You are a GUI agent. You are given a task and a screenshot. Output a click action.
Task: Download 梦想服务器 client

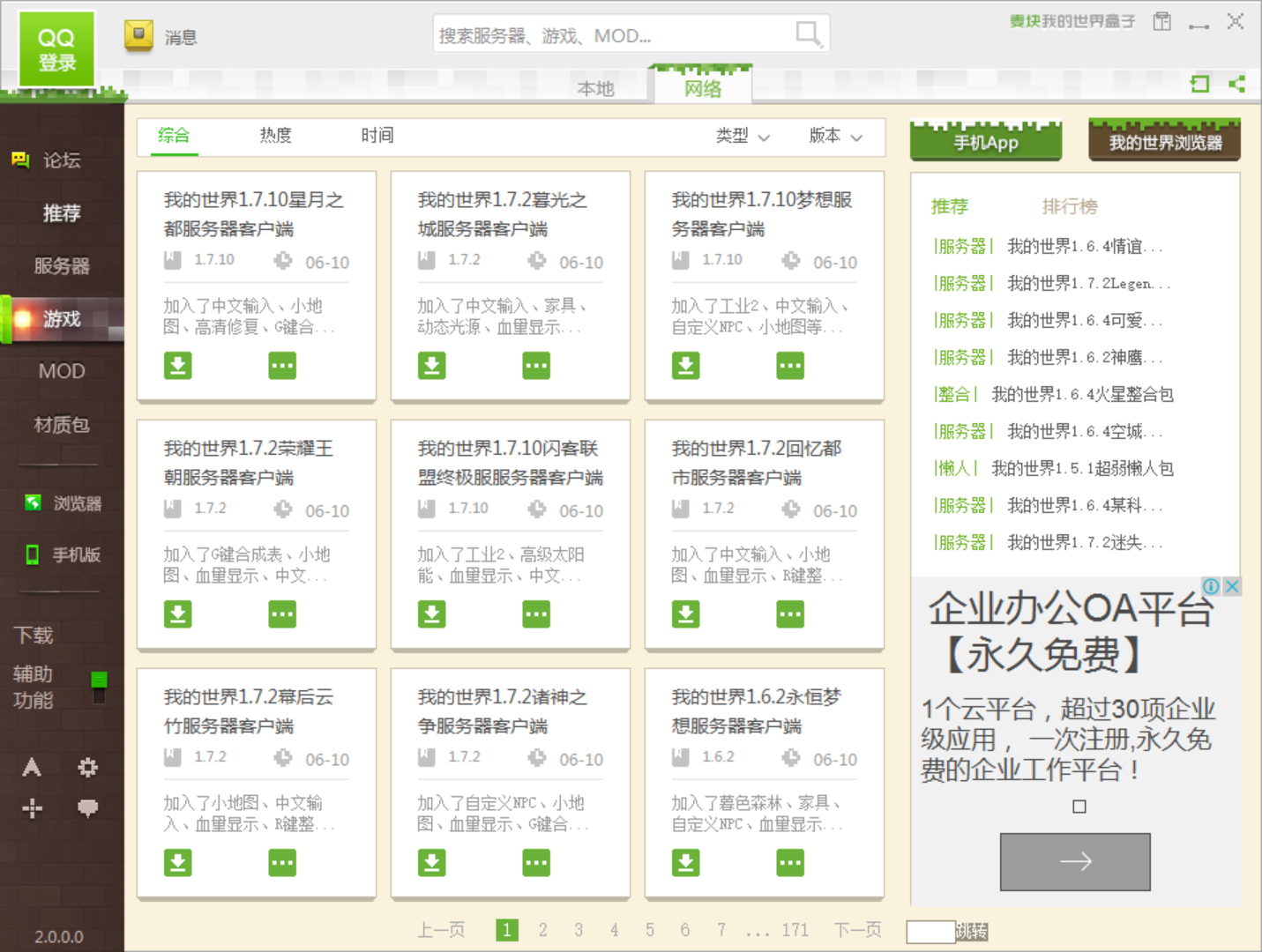[x=685, y=365]
